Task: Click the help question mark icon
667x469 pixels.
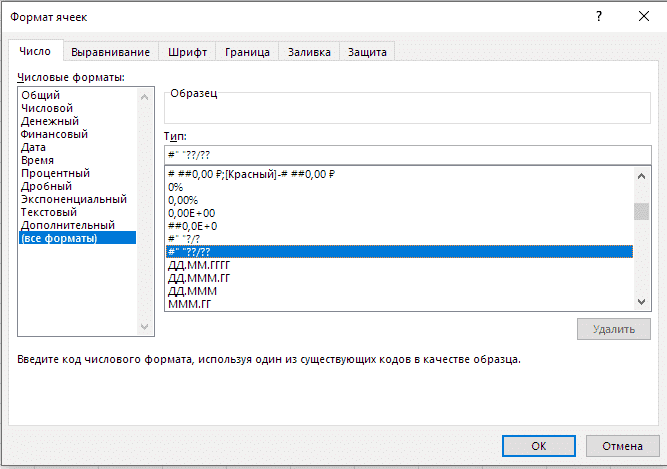Action: 599,16
